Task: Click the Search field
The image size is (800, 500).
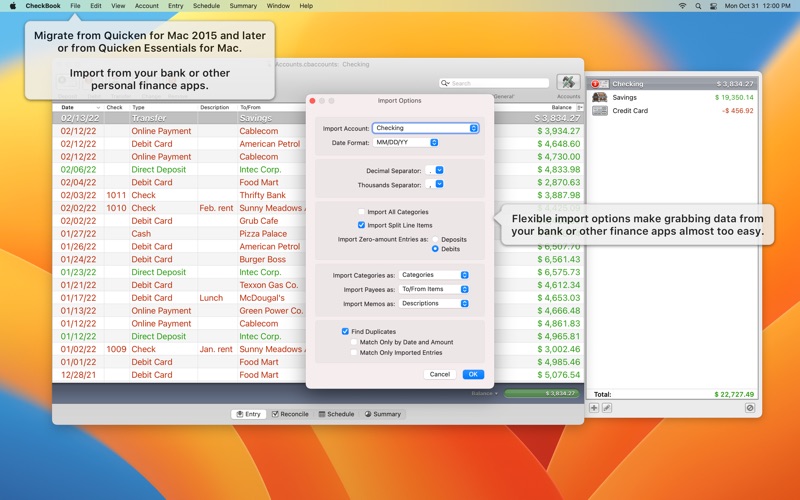Action: 495,83
